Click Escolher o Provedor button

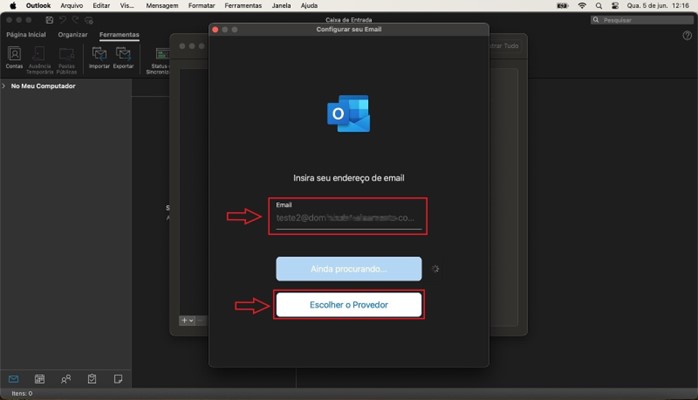coord(349,305)
